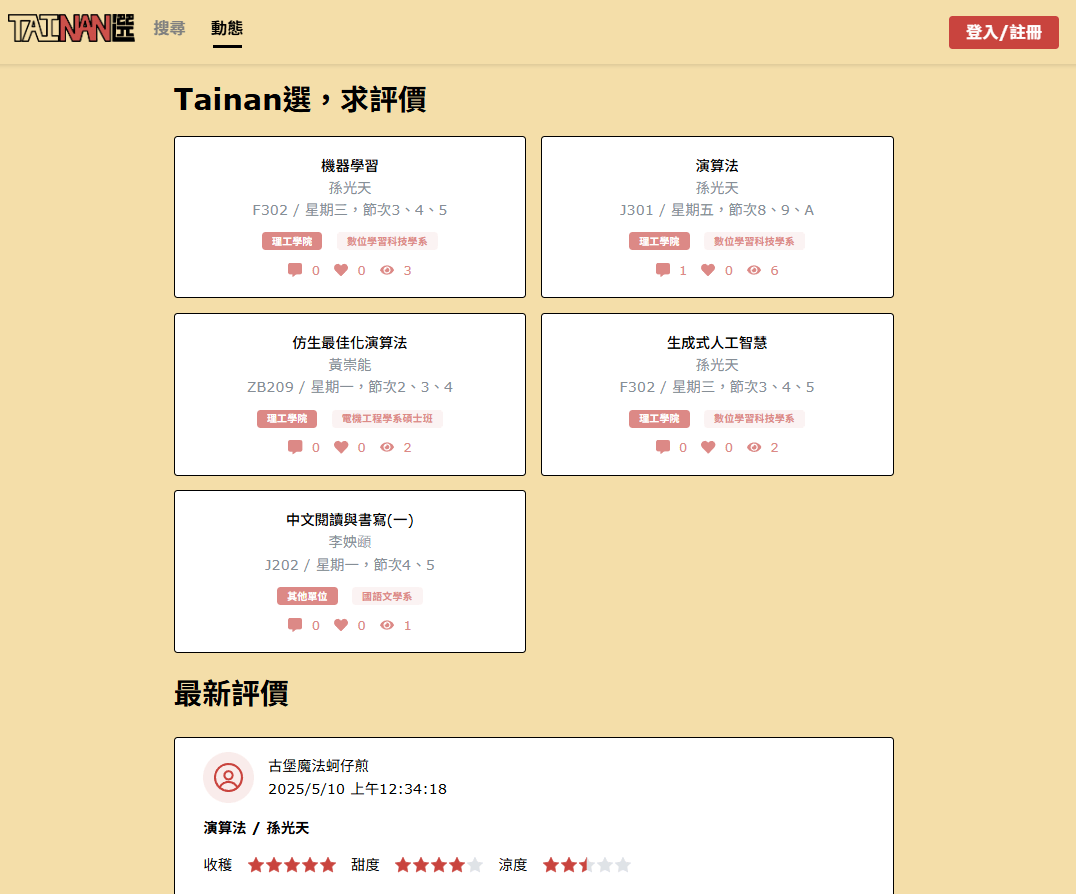Switch to the 動態 tab

[227, 28]
